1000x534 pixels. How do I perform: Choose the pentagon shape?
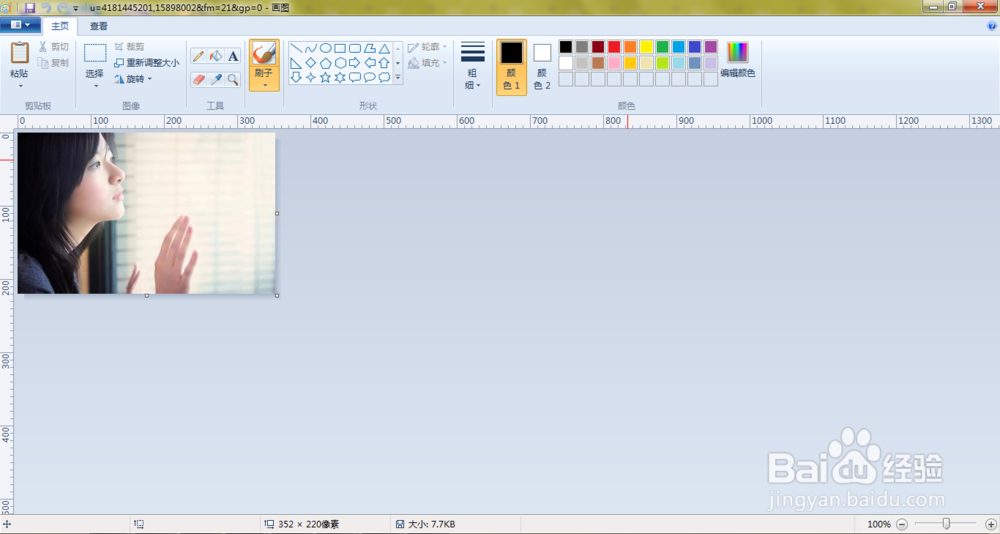point(325,63)
